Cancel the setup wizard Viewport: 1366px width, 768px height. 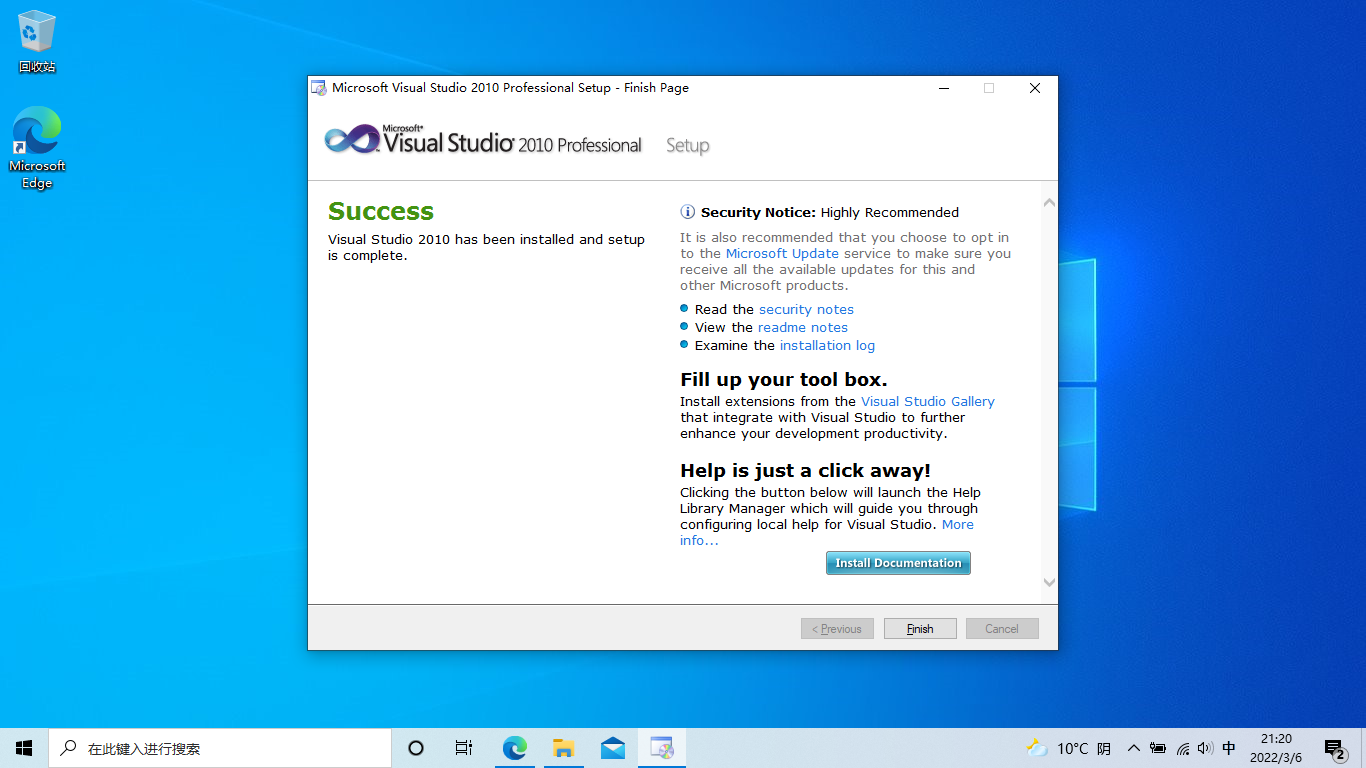click(1001, 628)
